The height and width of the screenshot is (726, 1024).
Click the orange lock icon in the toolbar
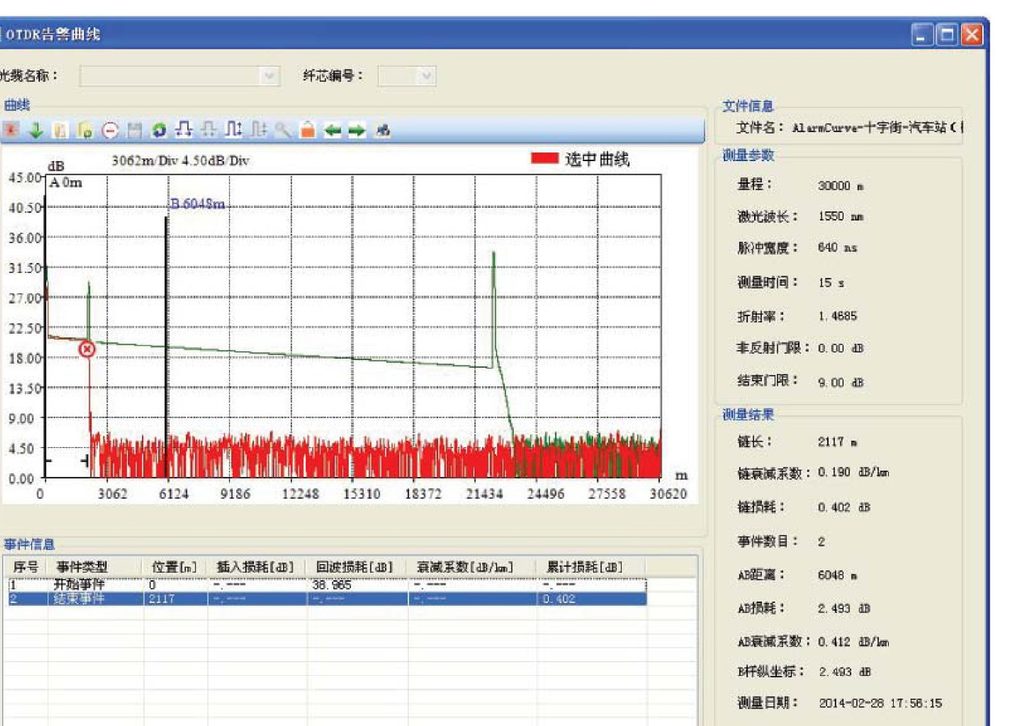[308, 129]
